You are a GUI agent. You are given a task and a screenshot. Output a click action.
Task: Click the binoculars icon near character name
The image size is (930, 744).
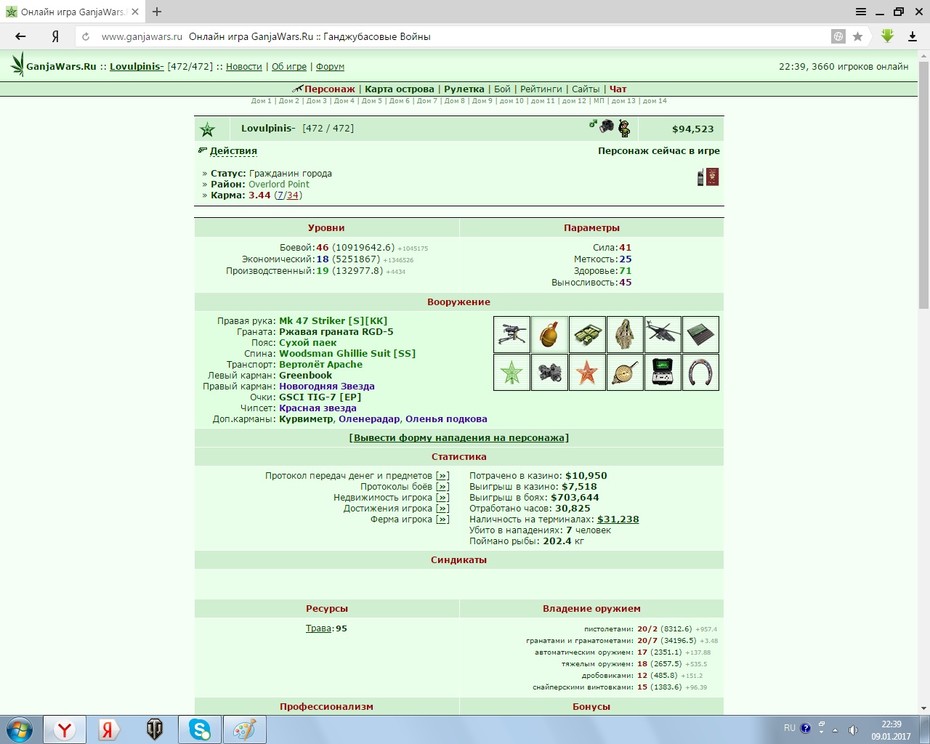click(x=606, y=126)
